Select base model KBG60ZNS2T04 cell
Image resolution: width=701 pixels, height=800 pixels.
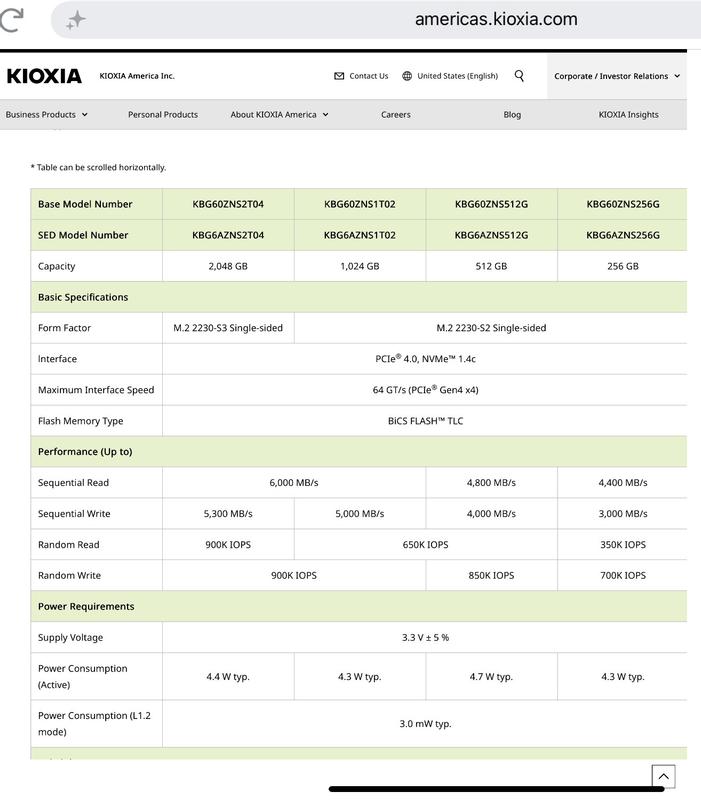point(228,204)
